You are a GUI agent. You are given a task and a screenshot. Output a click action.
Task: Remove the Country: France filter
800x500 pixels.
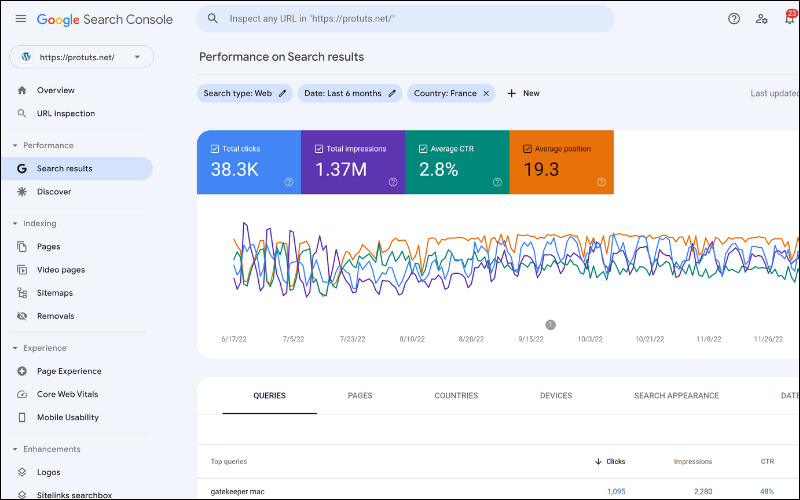point(486,93)
